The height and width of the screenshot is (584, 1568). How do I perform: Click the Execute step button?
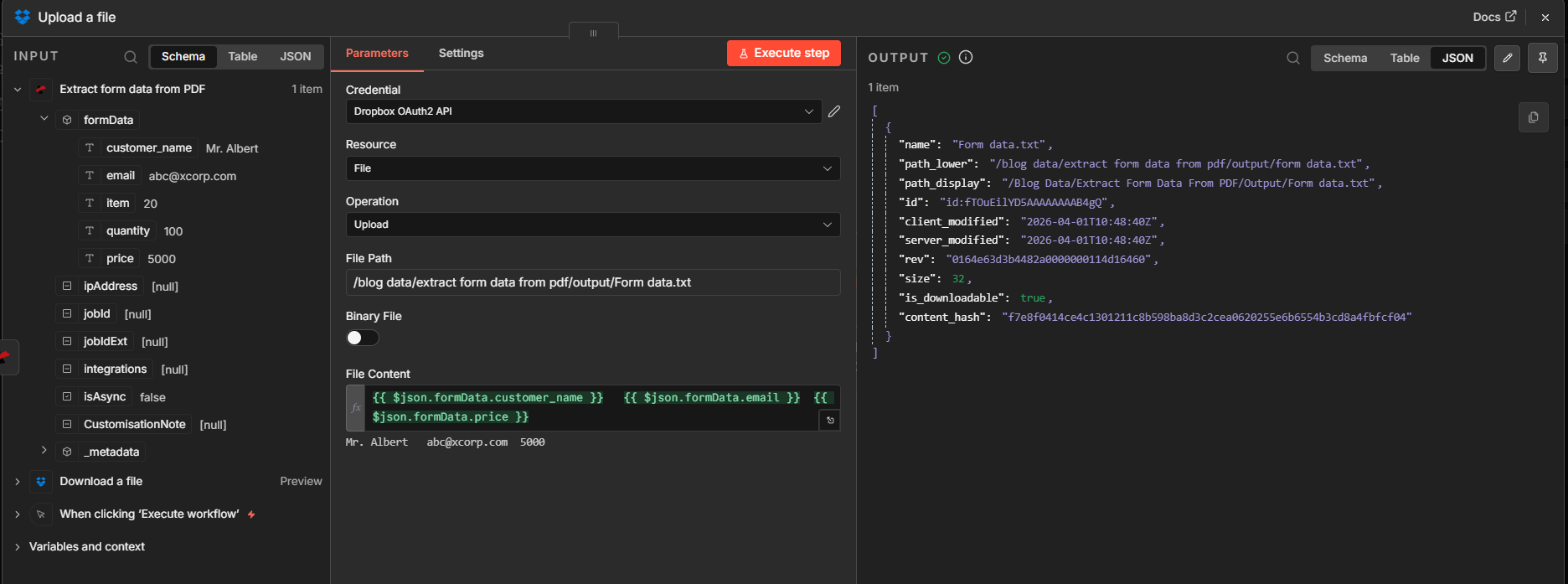[x=783, y=53]
